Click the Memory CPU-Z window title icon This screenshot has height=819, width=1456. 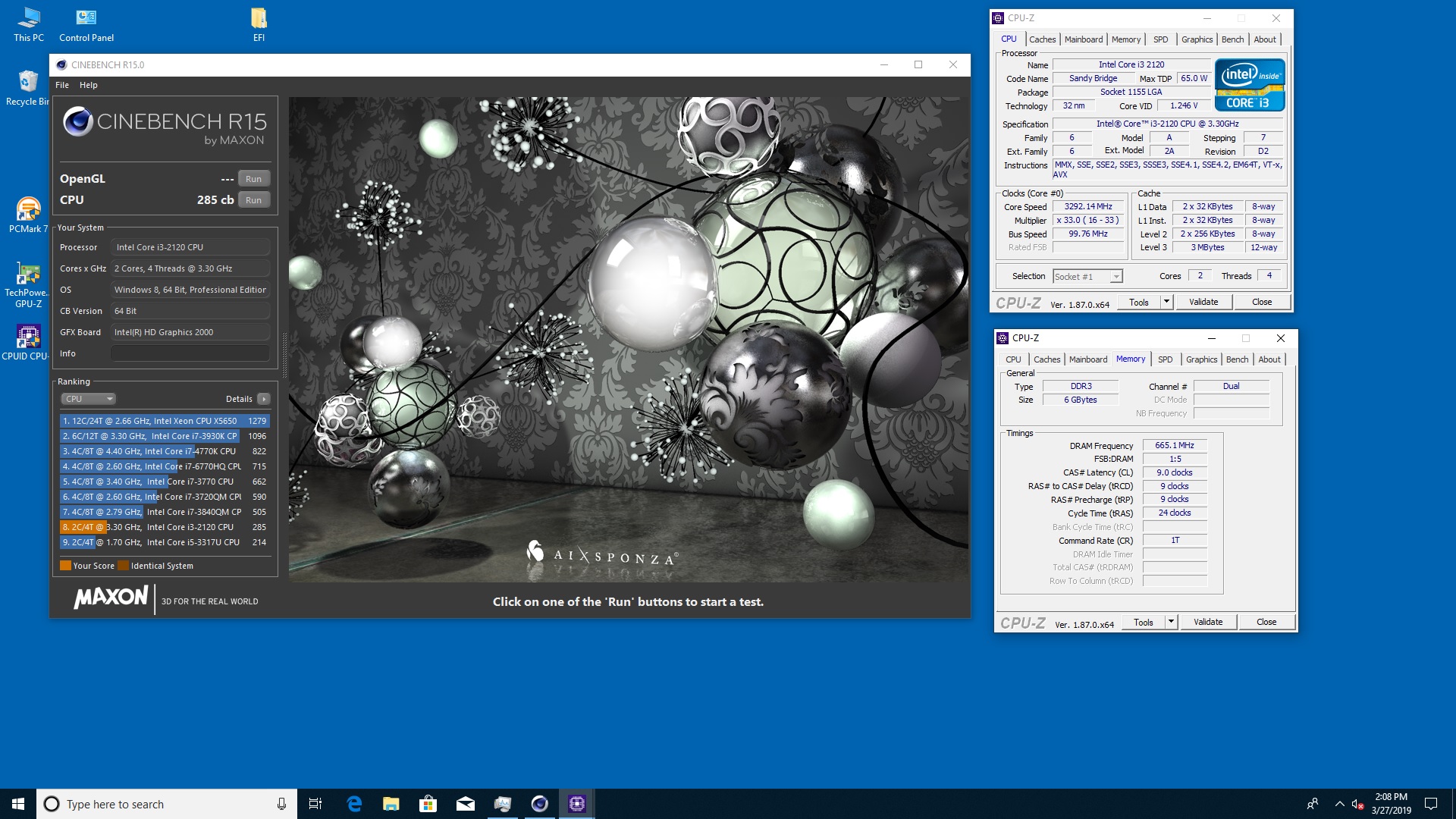point(1003,338)
